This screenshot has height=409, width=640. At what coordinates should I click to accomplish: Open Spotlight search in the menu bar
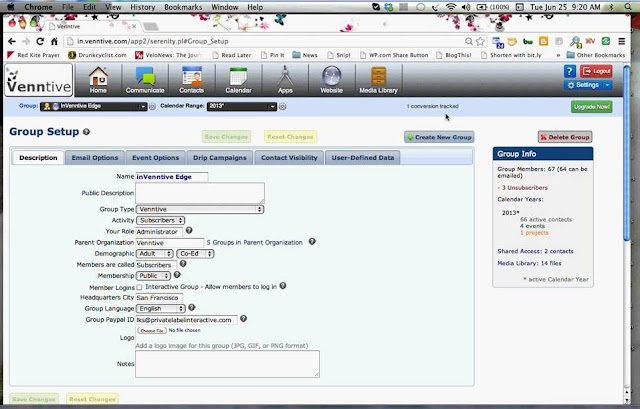(x=629, y=7)
